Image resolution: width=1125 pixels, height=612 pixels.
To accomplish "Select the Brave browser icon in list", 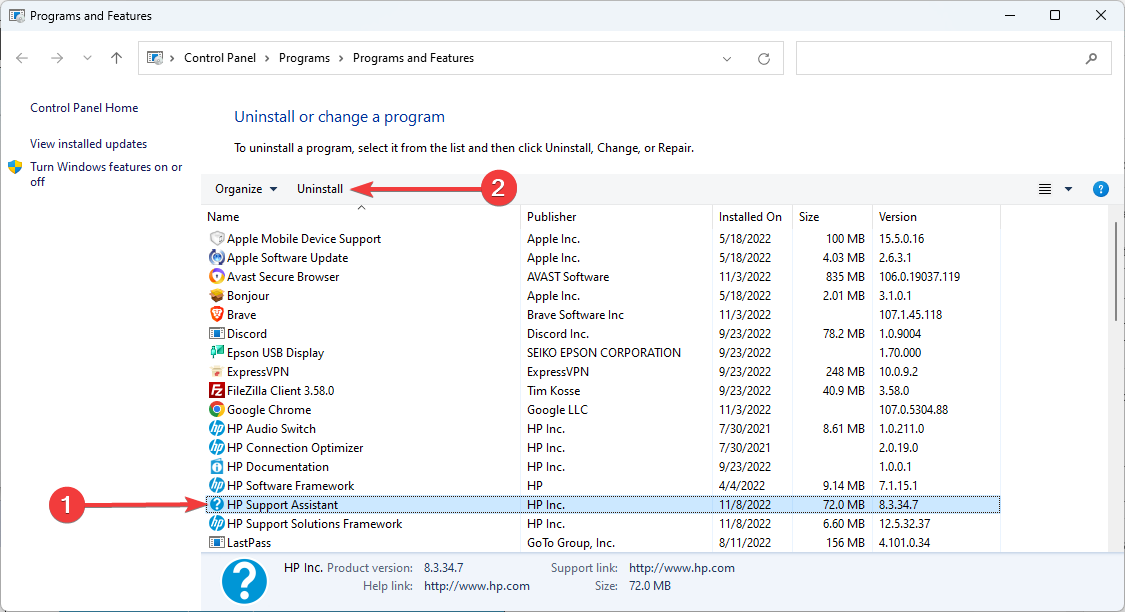I will click(x=217, y=315).
